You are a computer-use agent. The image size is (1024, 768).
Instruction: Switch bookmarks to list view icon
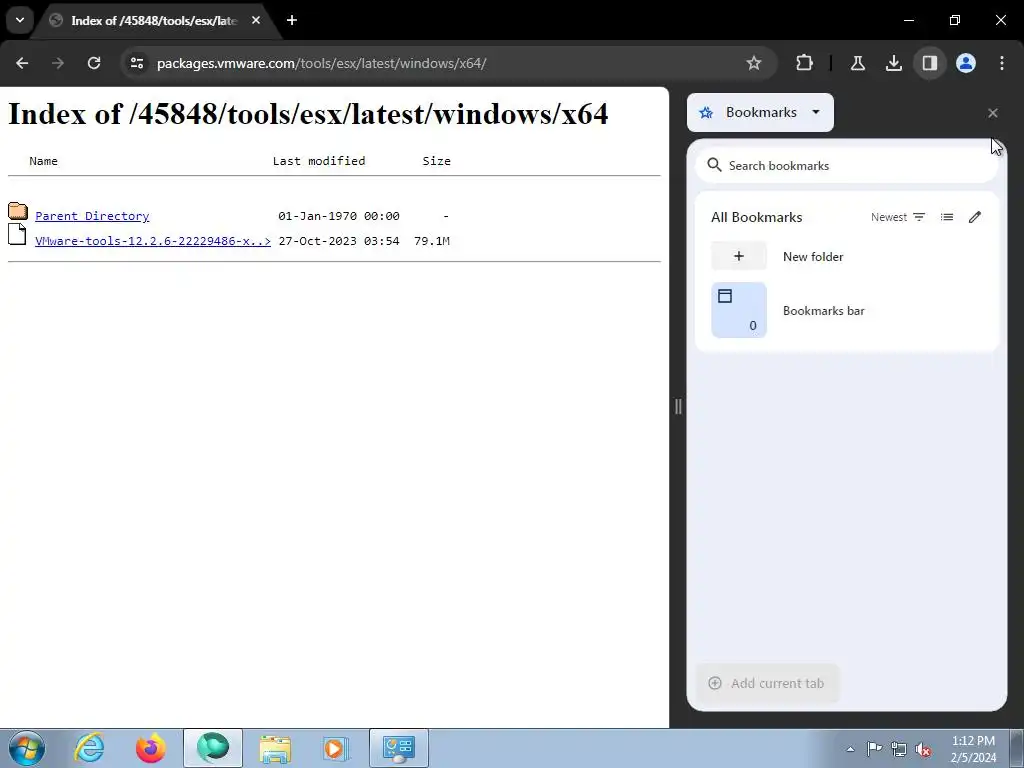(947, 217)
